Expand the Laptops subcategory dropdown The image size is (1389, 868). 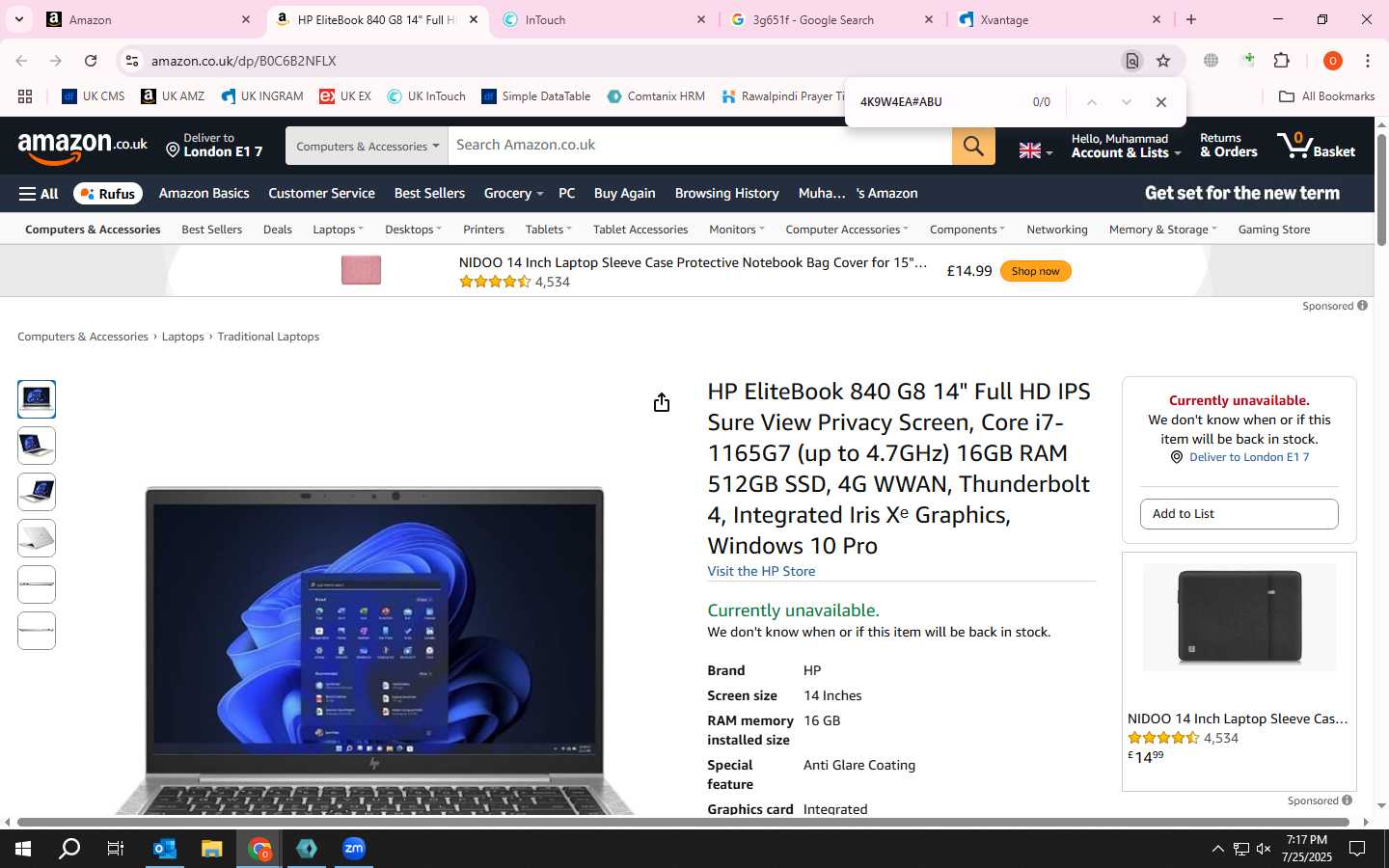coord(338,230)
